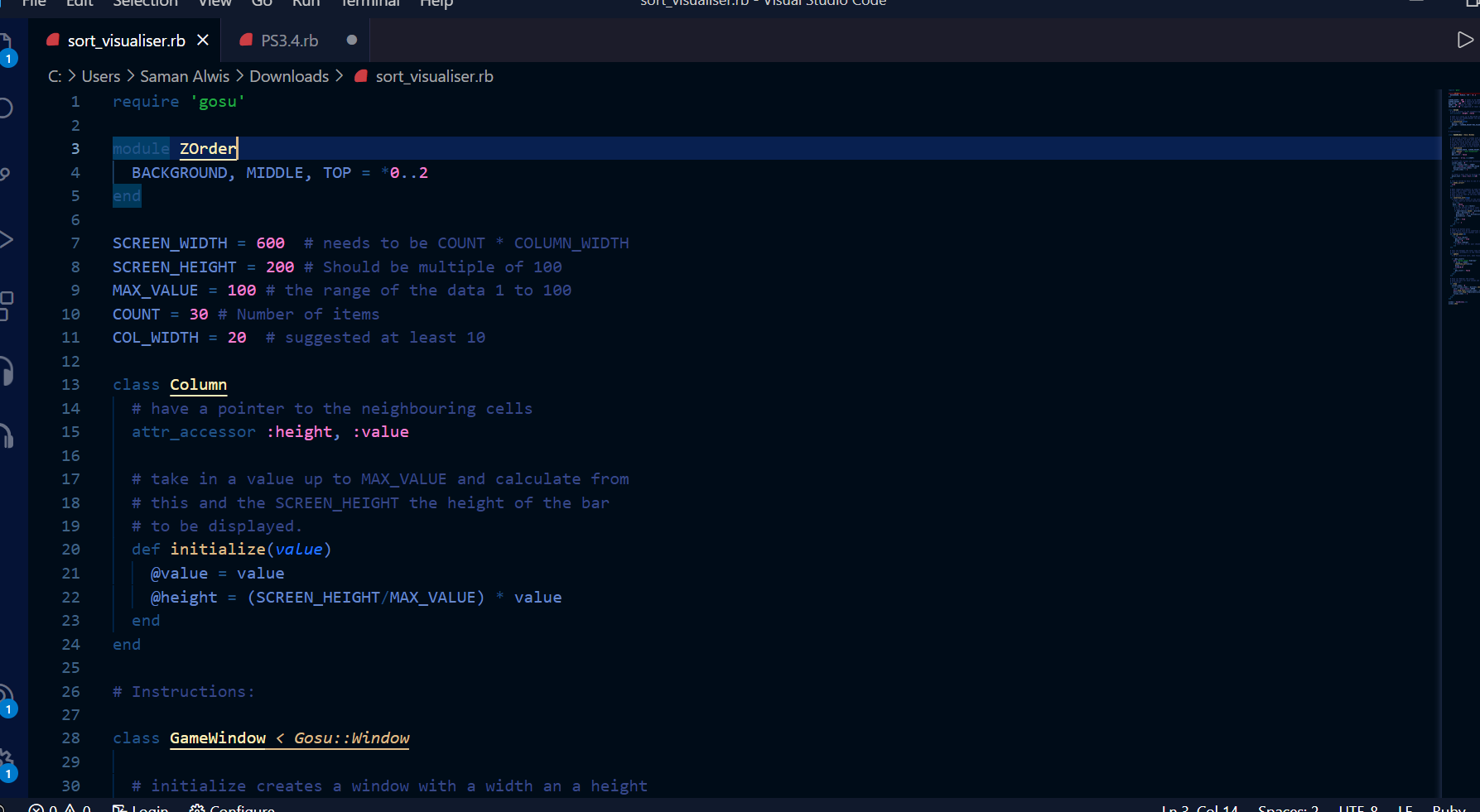The image size is (1480, 812).
Task: Open Run and Debug in activity bar
Action: [5, 240]
